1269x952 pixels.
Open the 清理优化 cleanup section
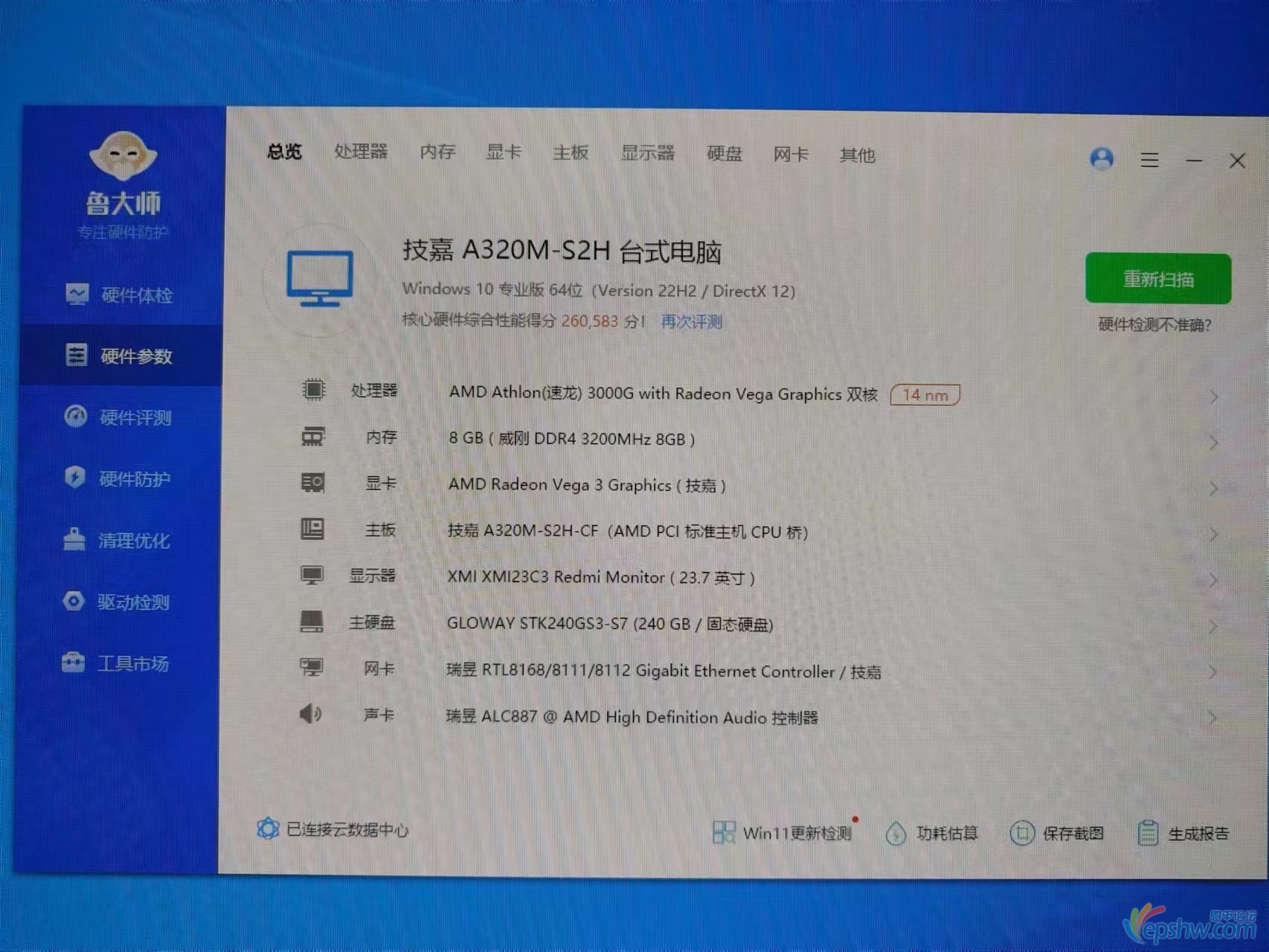coord(116,540)
